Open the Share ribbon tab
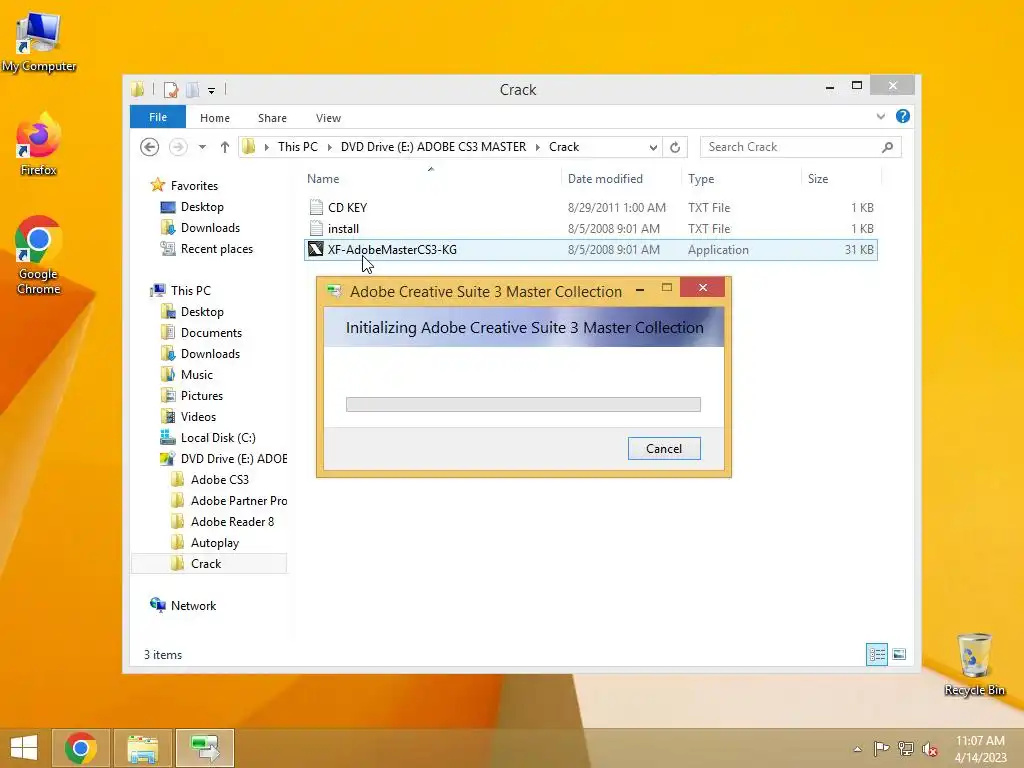 tap(272, 118)
